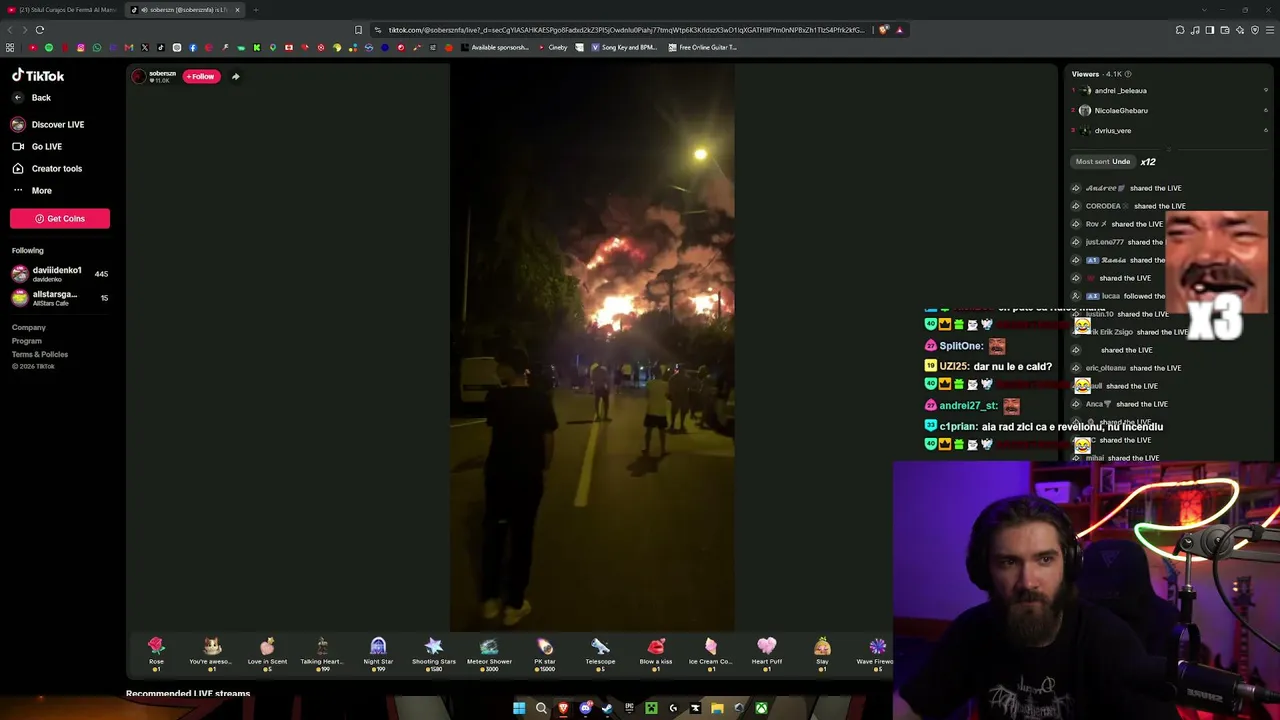Open Steam from the taskbar

click(607, 709)
